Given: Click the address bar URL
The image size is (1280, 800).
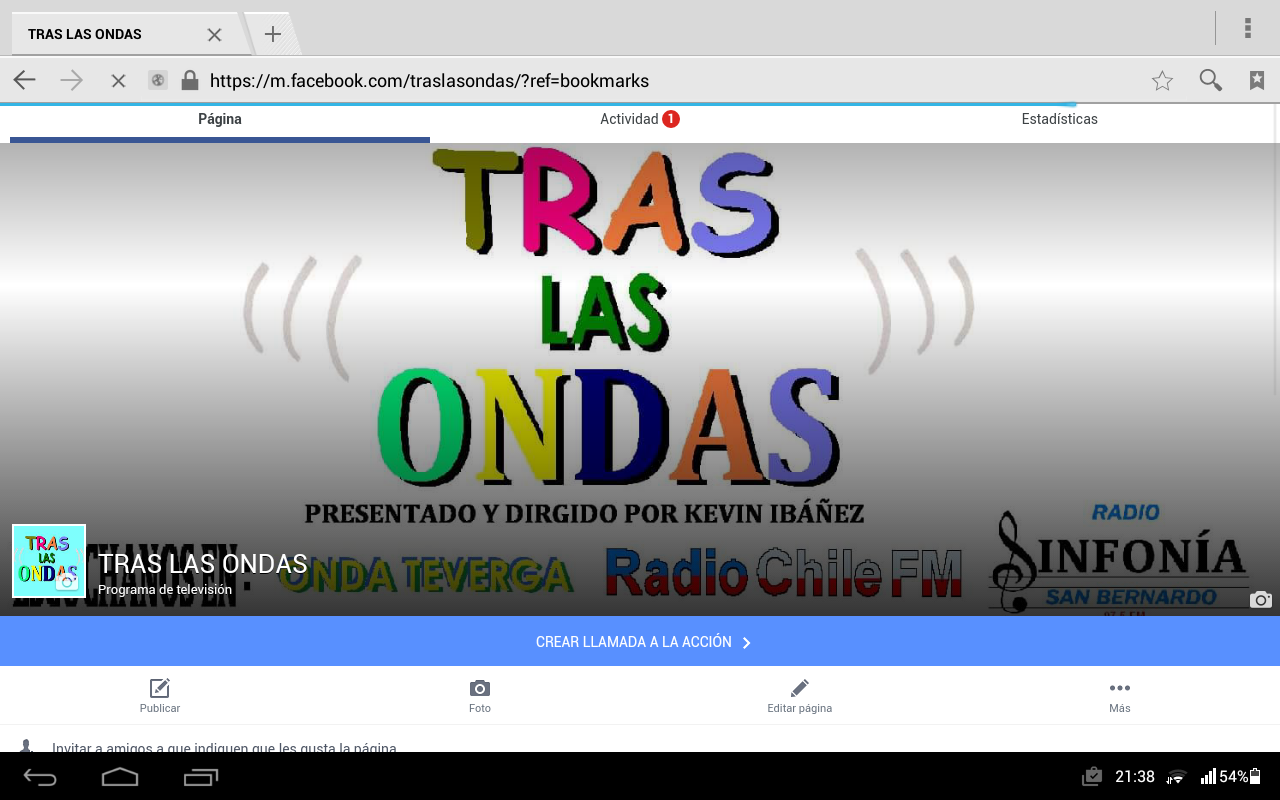Looking at the screenshot, I should [x=429, y=81].
